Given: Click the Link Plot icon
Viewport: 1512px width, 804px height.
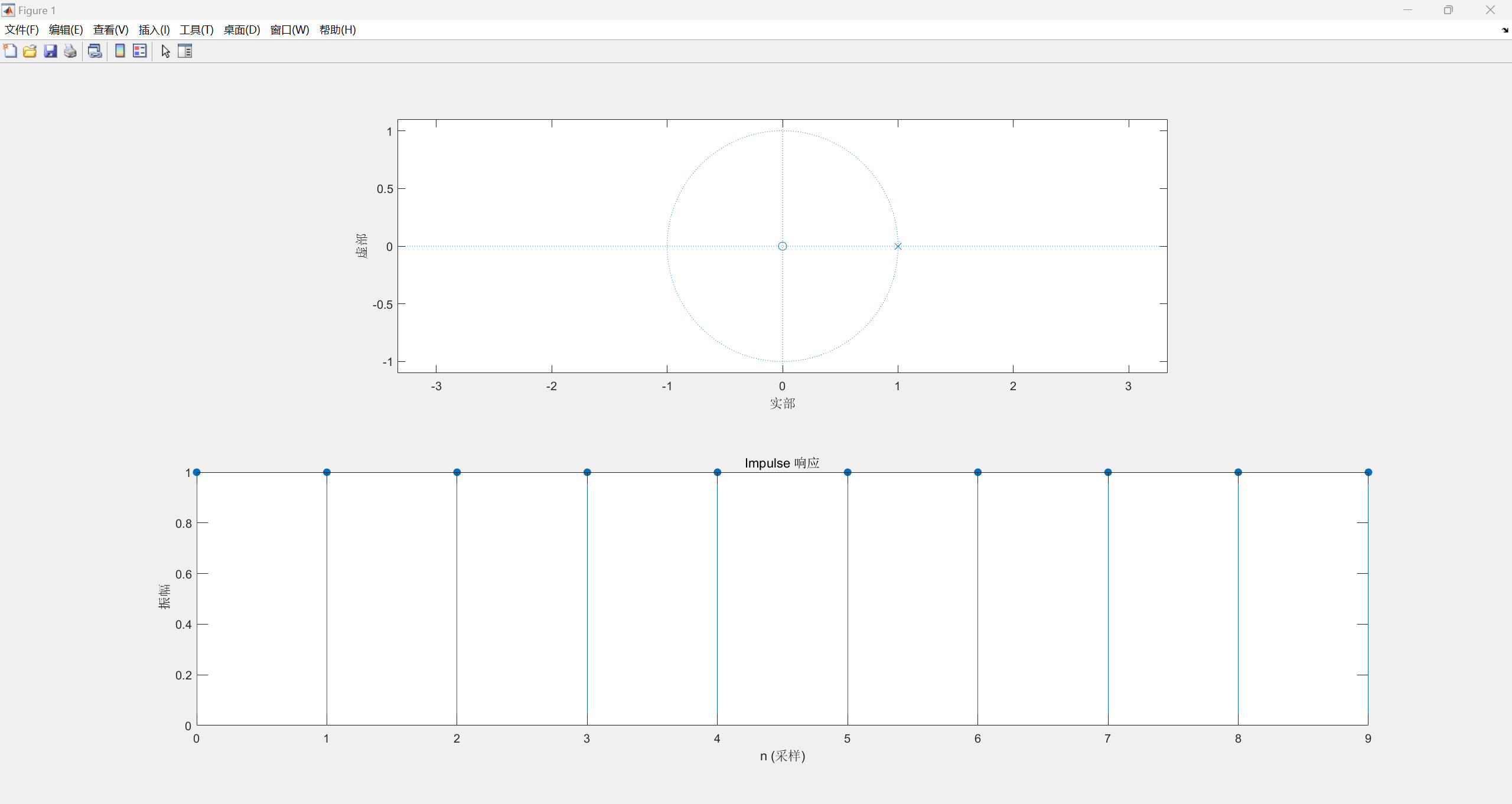Looking at the screenshot, I should point(94,51).
